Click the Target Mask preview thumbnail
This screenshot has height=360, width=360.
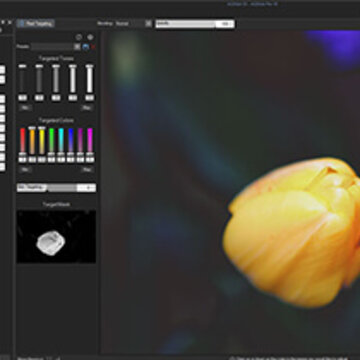56,236
